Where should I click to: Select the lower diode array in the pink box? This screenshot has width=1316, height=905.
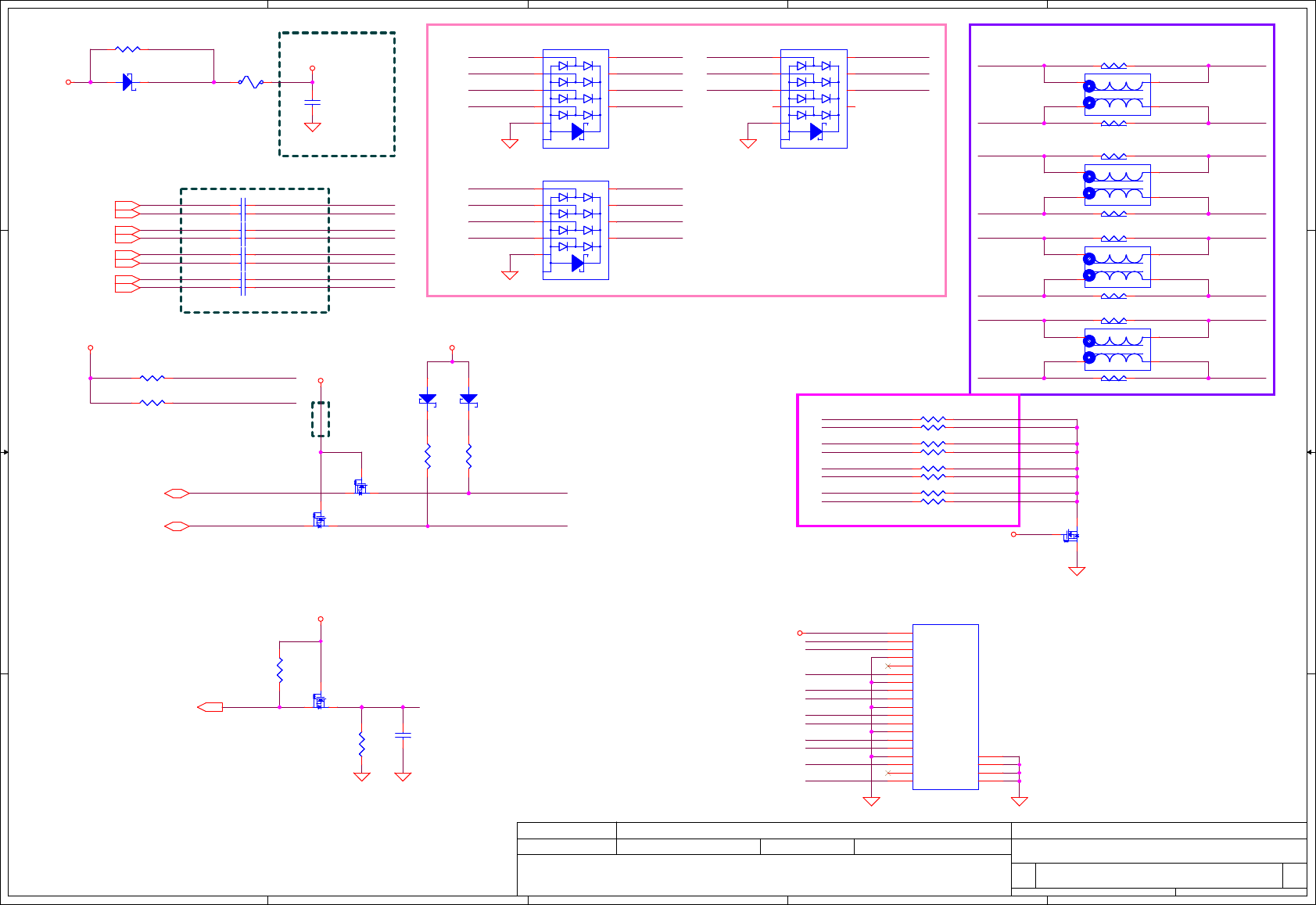click(576, 230)
